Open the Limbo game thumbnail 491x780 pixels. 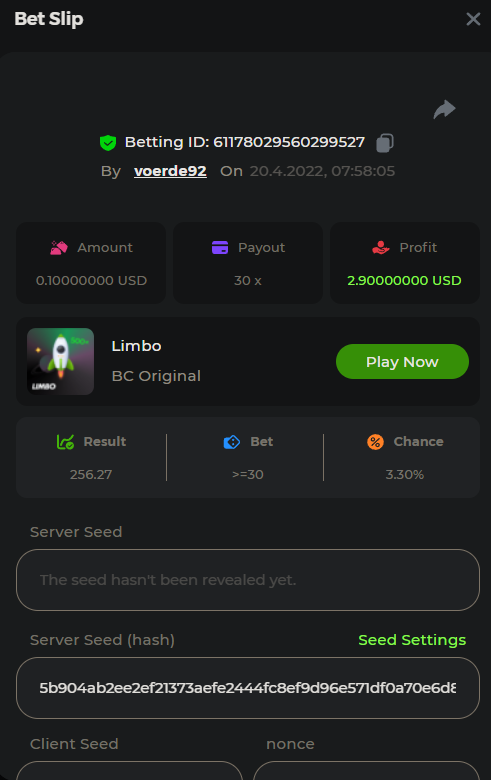(60, 361)
